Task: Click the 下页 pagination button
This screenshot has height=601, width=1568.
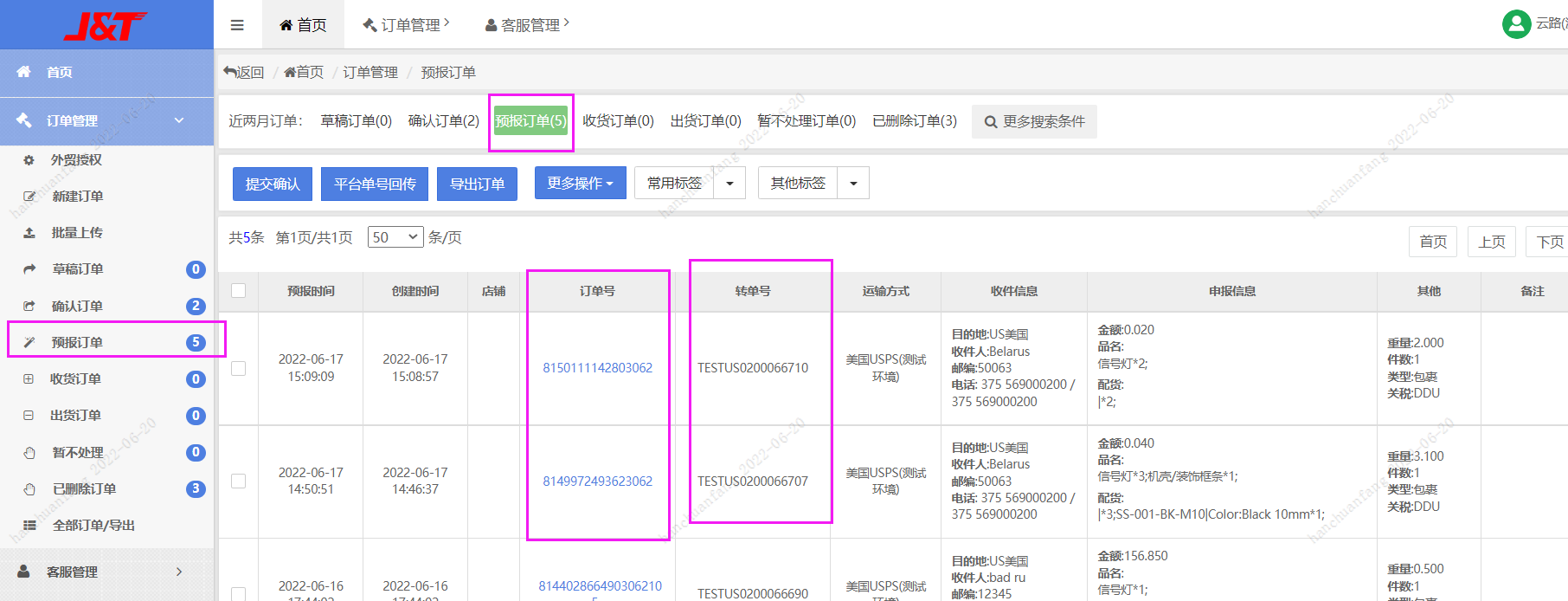Action: coord(1549,242)
